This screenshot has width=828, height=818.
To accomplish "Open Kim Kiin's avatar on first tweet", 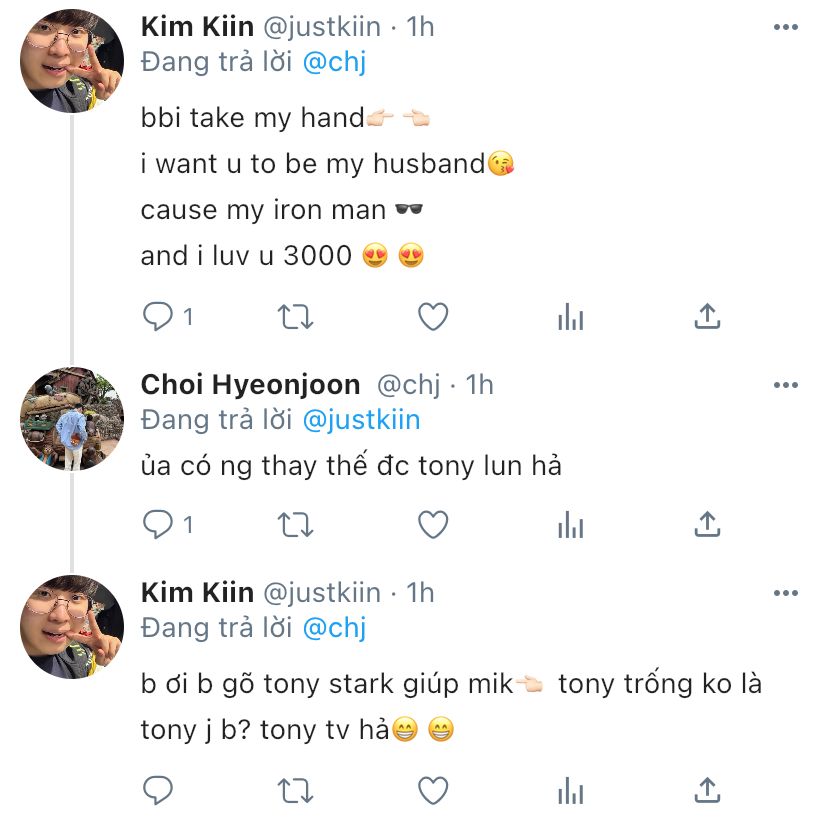I will (71, 62).
